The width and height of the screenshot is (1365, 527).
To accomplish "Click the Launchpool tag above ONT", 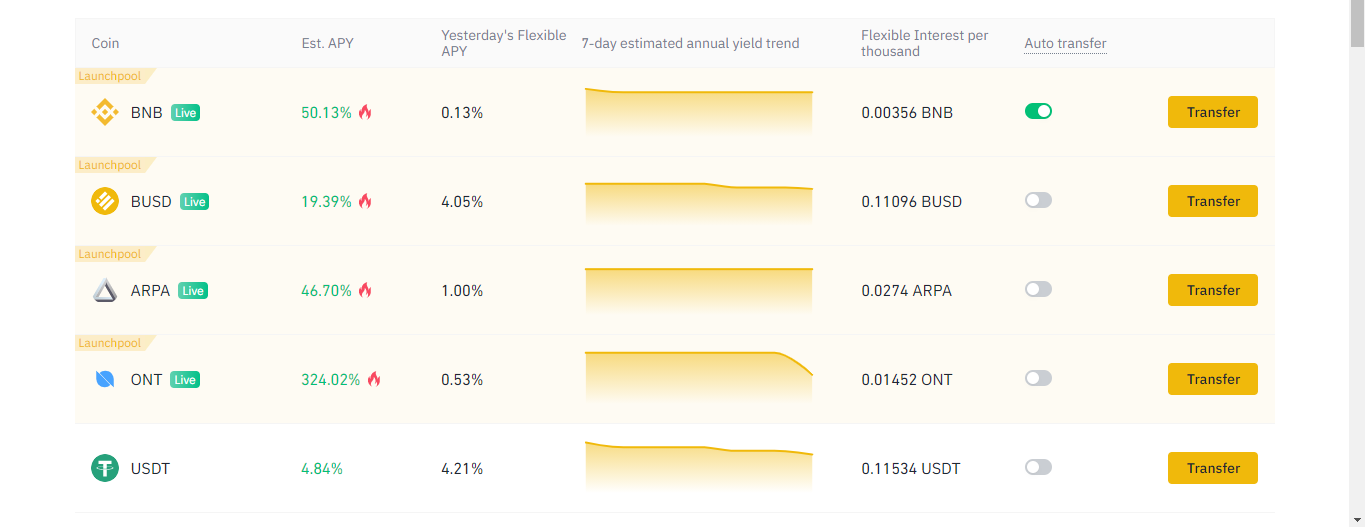I will (112, 343).
